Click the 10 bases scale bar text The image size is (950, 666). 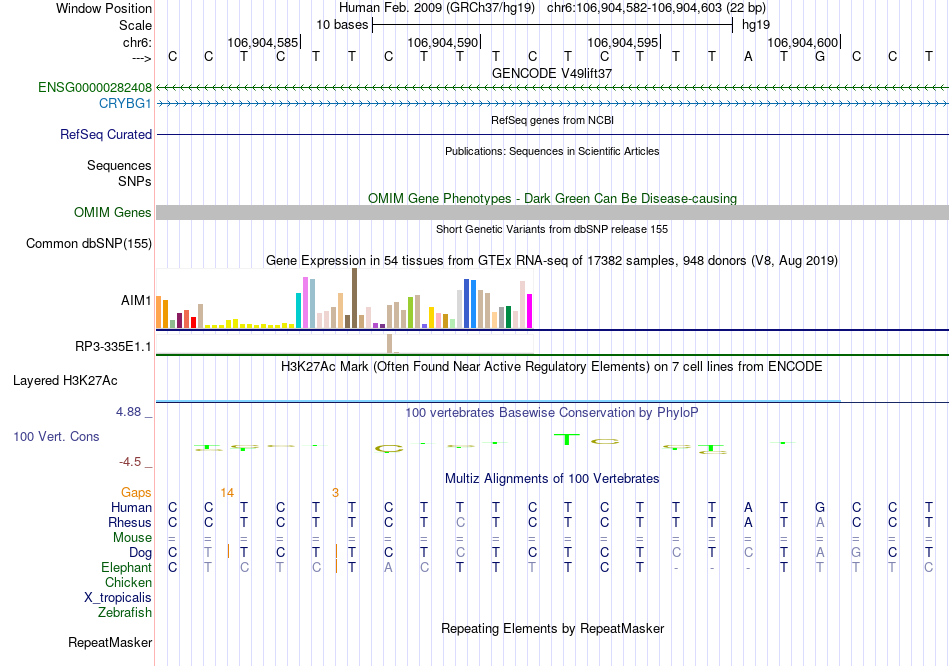point(342,25)
